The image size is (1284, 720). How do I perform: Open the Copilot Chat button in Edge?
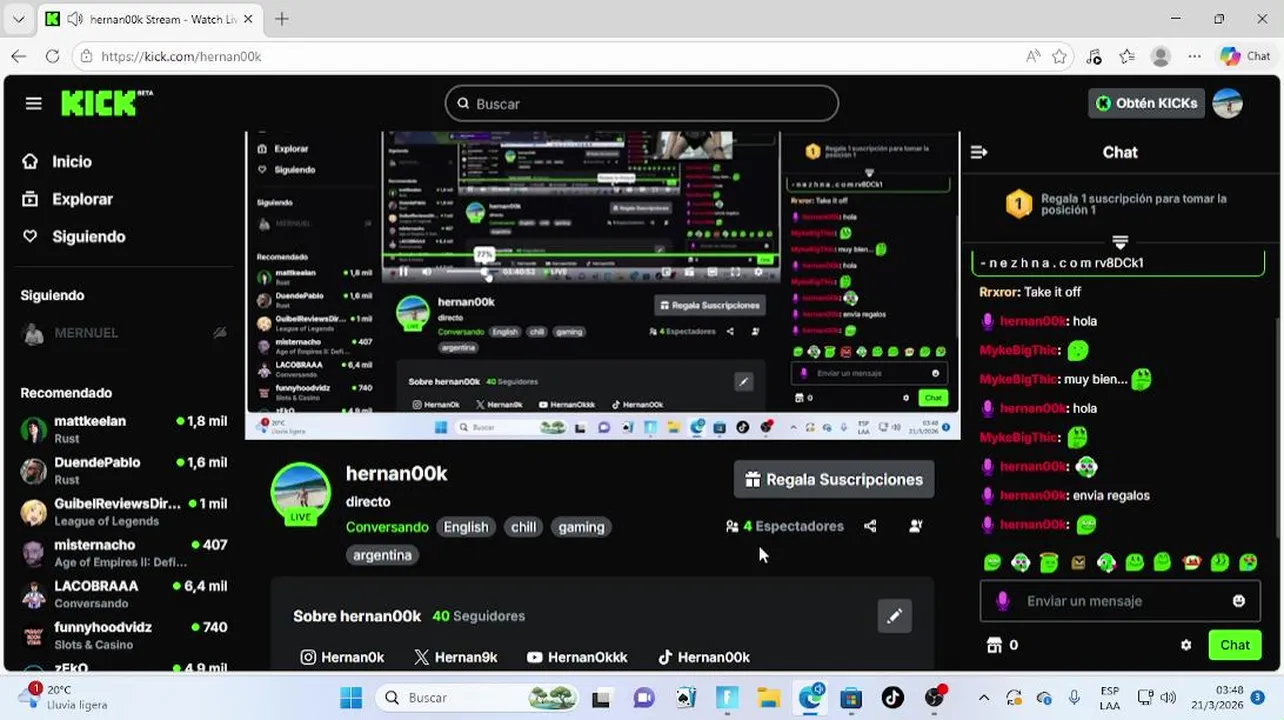coord(1245,56)
